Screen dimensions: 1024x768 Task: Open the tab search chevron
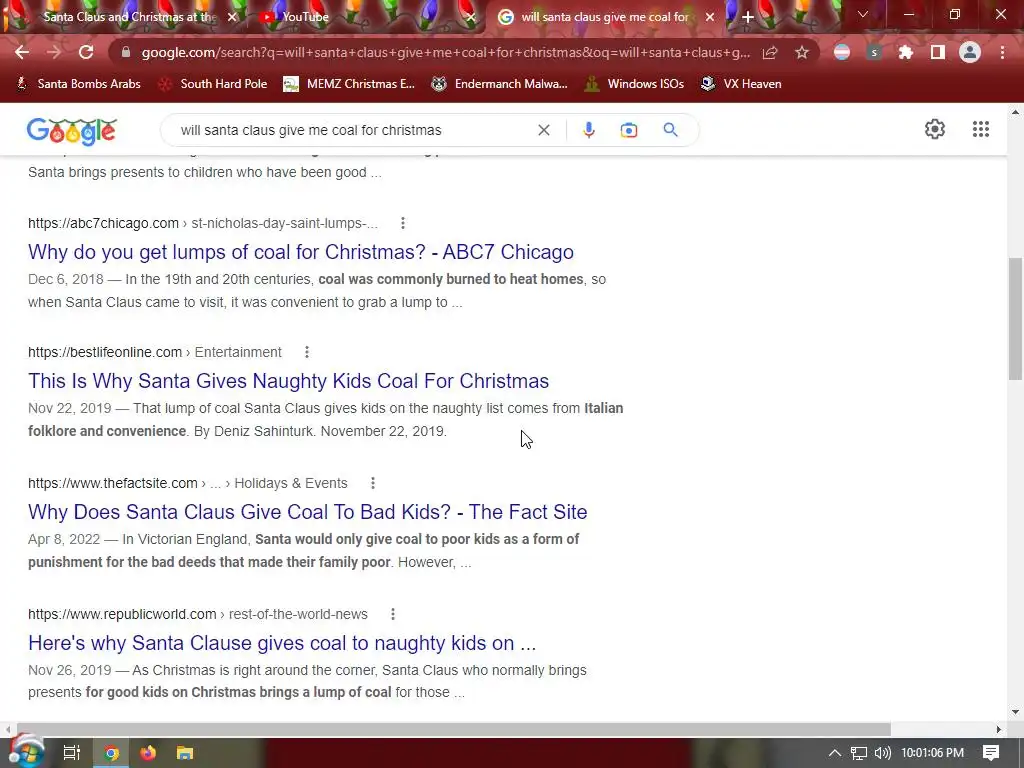(863, 14)
